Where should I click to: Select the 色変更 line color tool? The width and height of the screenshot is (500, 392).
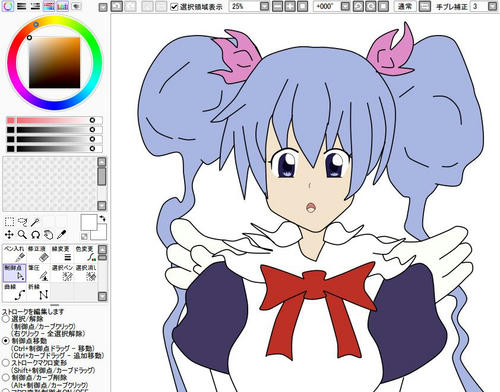click(x=85, y=254)
